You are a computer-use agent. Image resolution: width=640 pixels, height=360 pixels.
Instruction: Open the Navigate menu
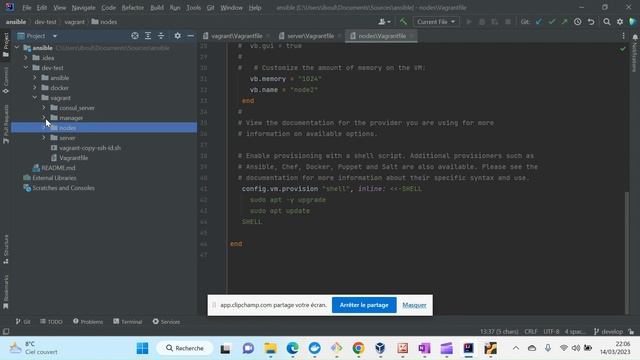point(83,8)
